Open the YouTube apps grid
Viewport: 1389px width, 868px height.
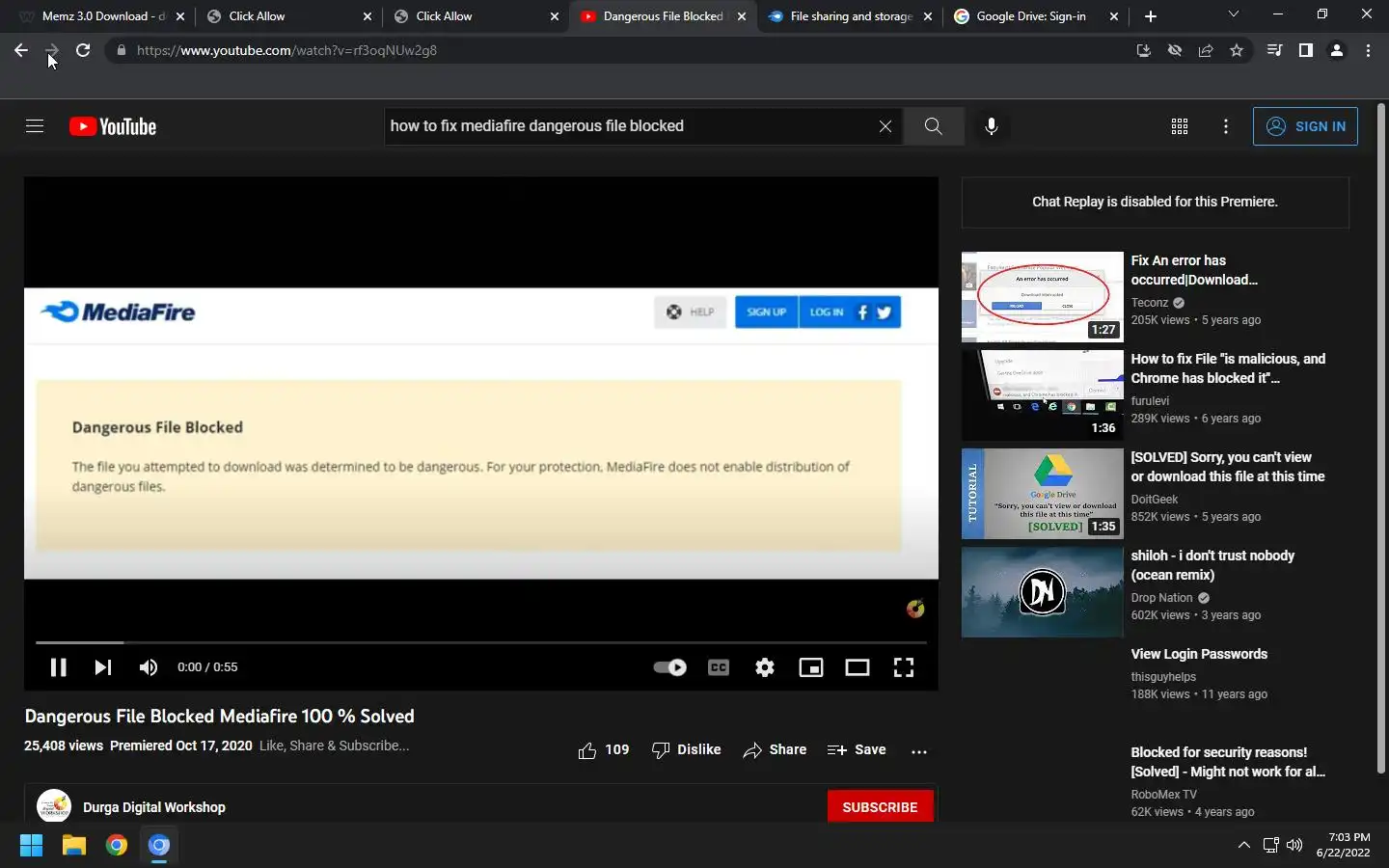1179,126
